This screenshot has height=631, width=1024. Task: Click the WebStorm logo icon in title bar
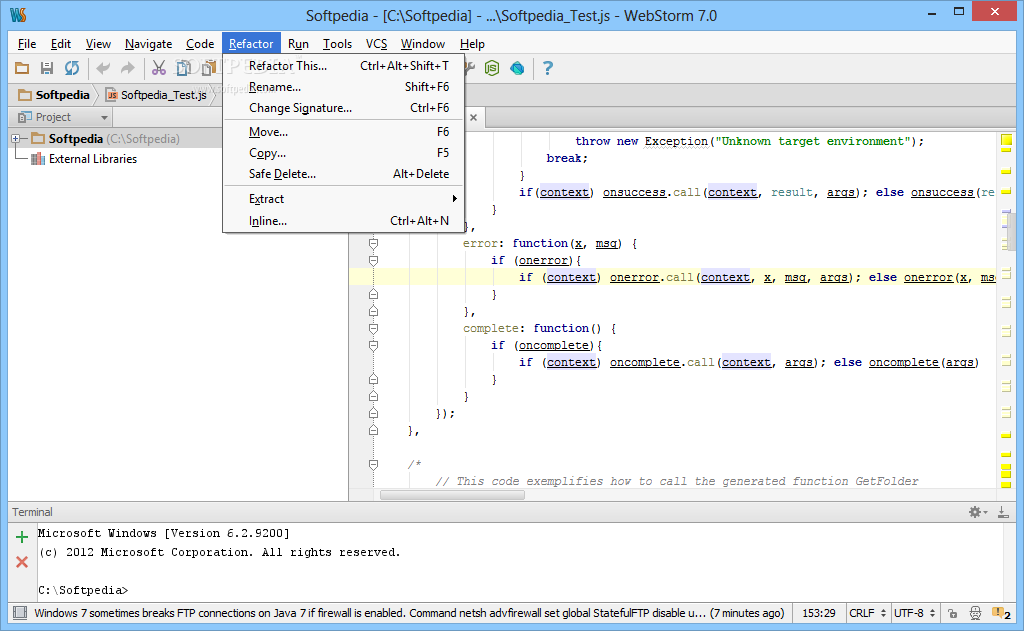[x=18, y=14]
